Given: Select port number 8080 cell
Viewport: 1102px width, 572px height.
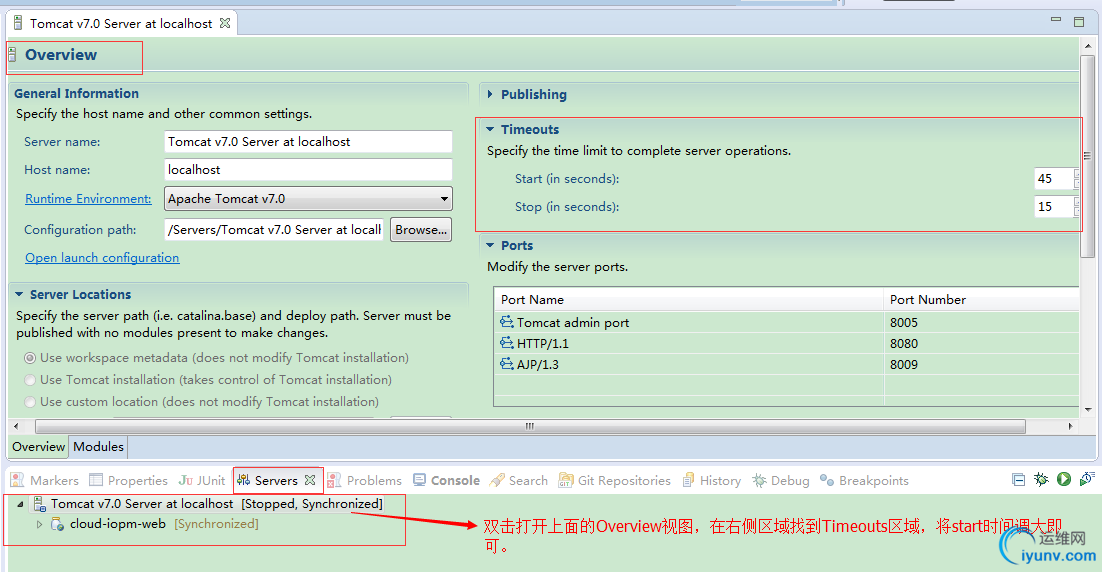Looking at the screenshot, I should (982, 344).
